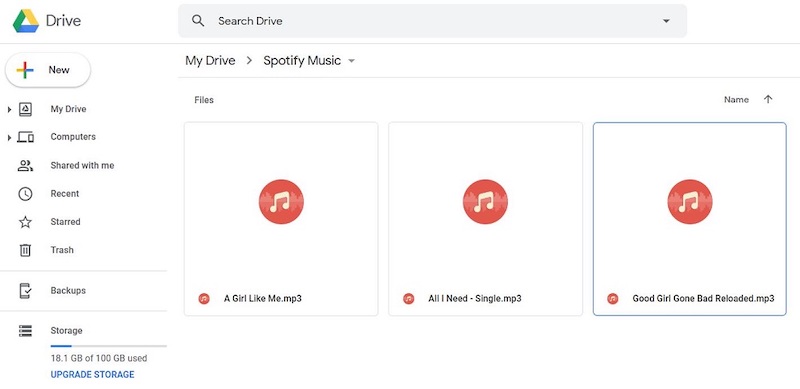
Task: Open Backups section
Action: click(x=68, y=290)
